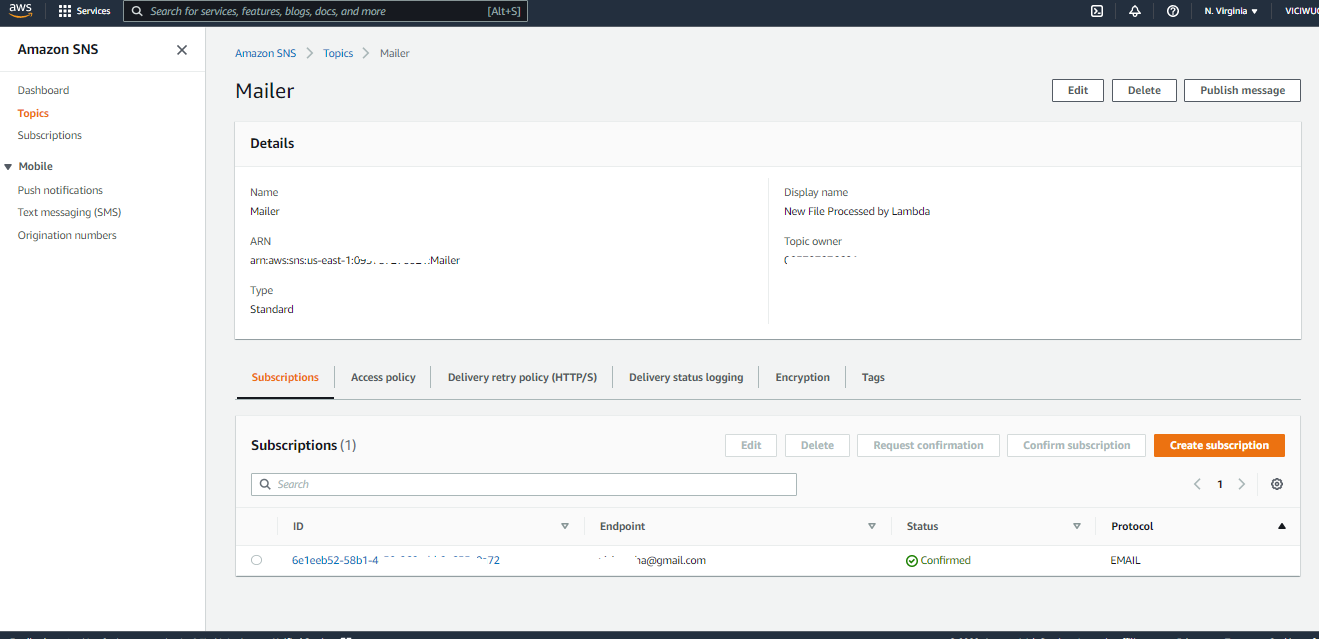Focus the top services search bar
The image size is (1319, 639).
325,11
